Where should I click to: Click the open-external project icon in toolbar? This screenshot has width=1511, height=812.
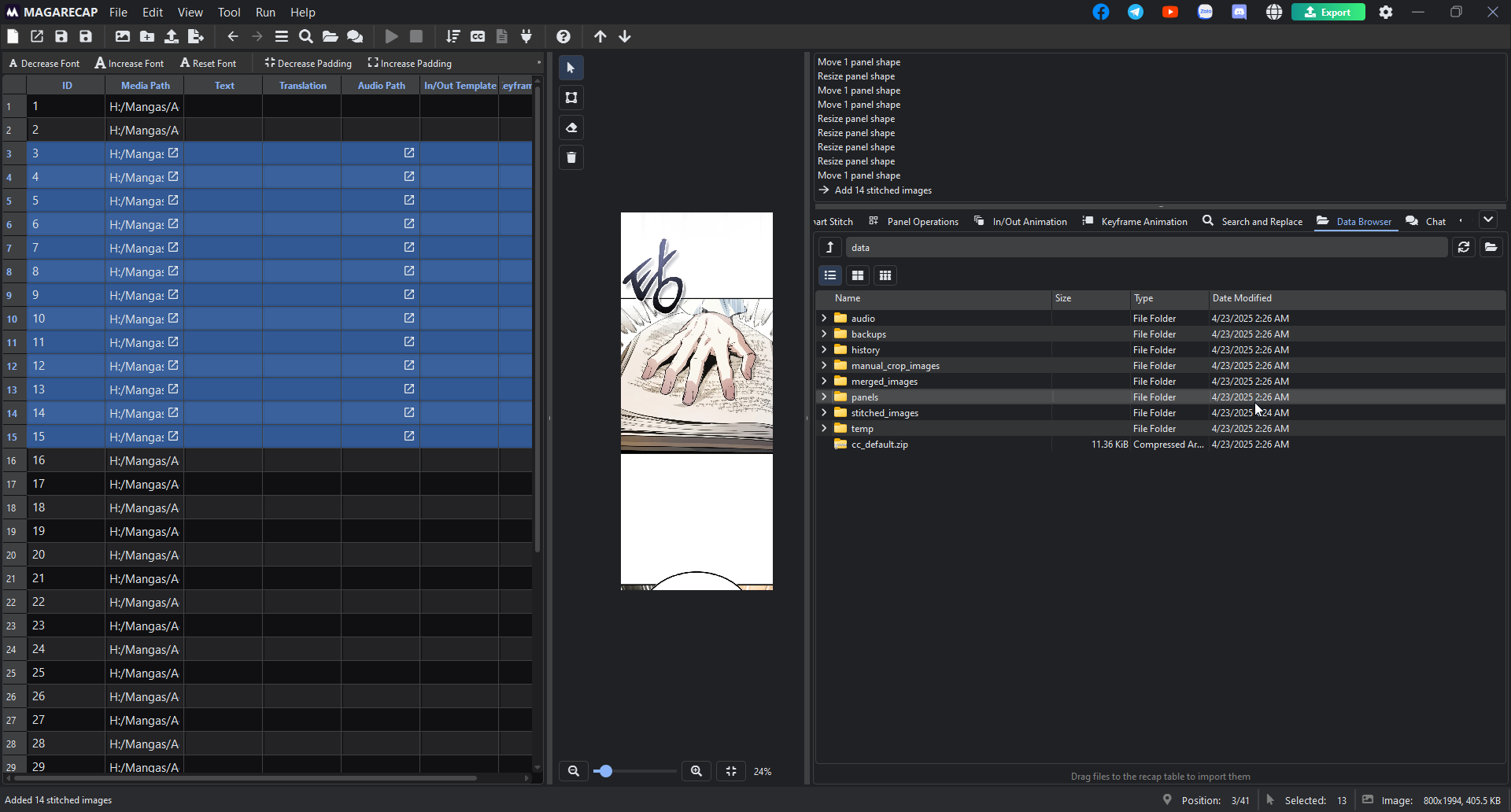click(37, 36)
